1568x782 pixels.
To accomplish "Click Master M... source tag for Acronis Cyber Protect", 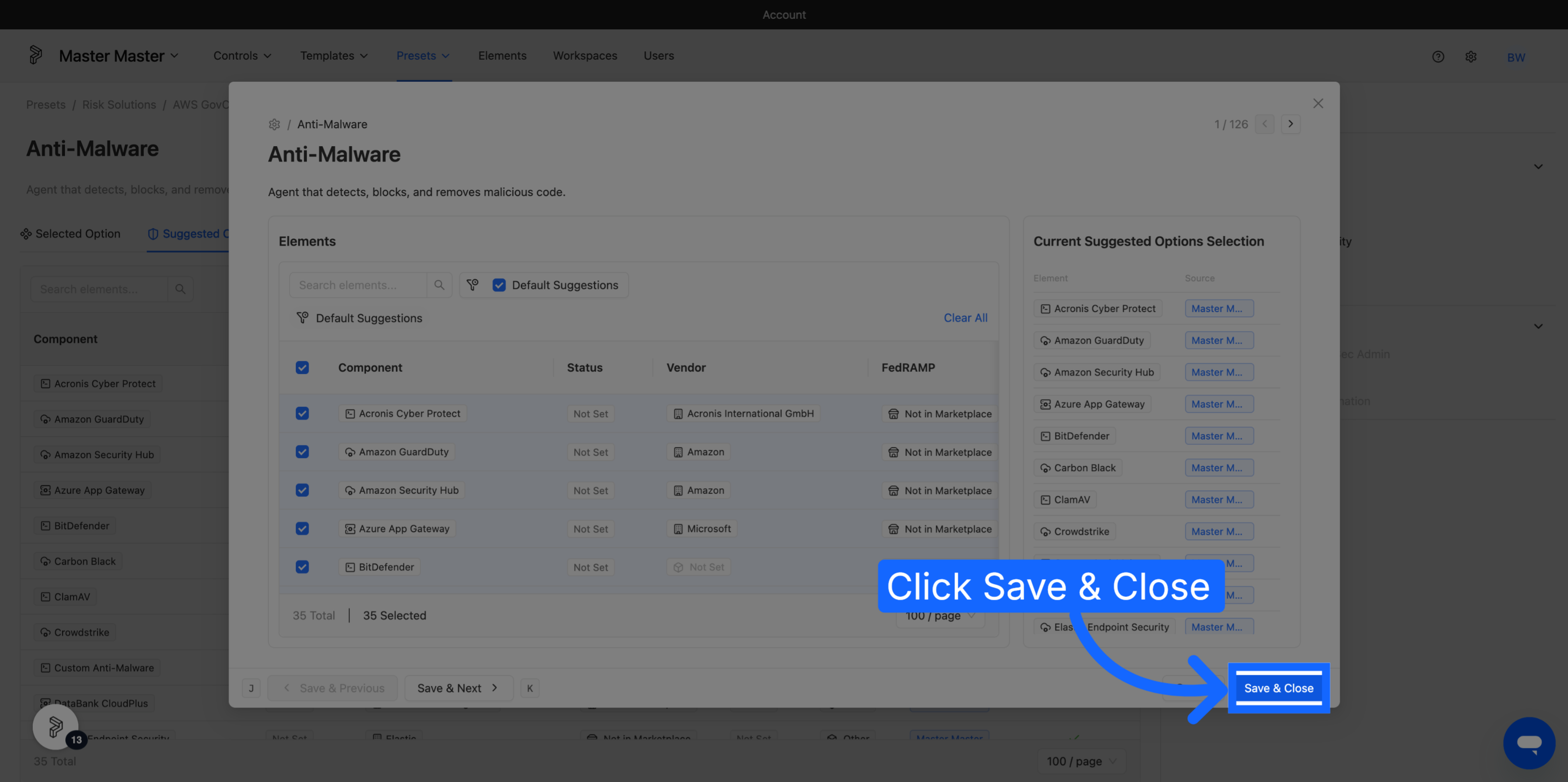I will pyautogui.click(x=1219, y=309).
